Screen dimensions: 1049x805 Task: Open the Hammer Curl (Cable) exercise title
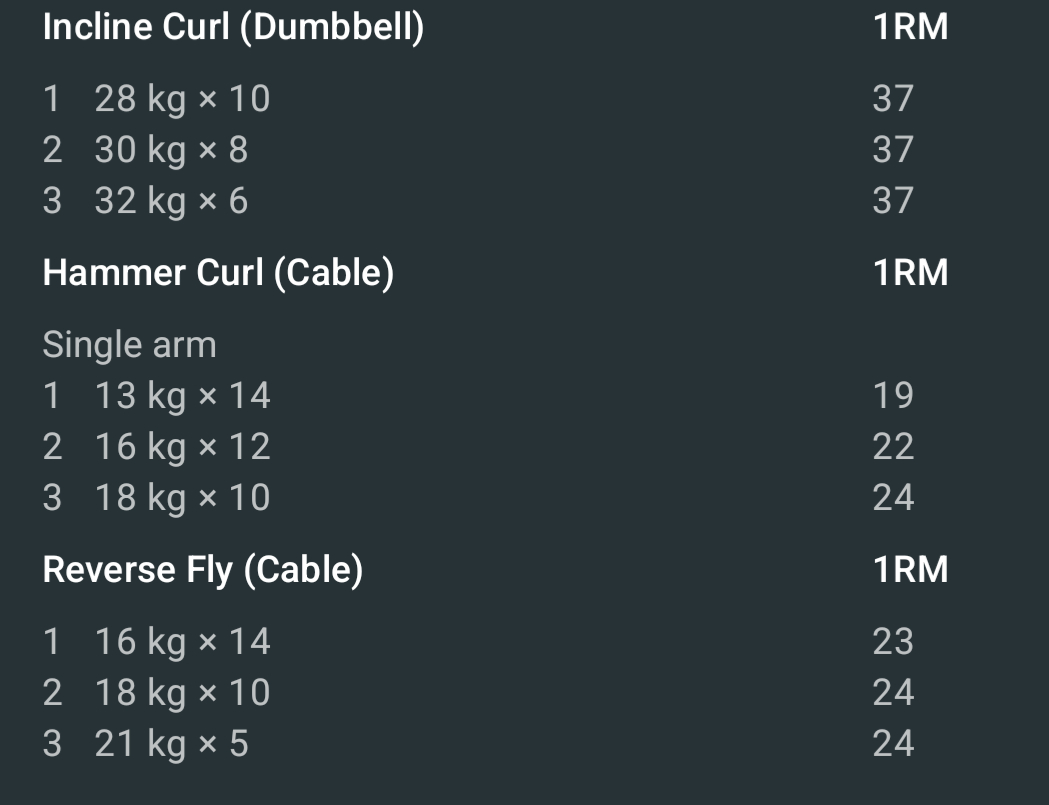pos(218,272)
